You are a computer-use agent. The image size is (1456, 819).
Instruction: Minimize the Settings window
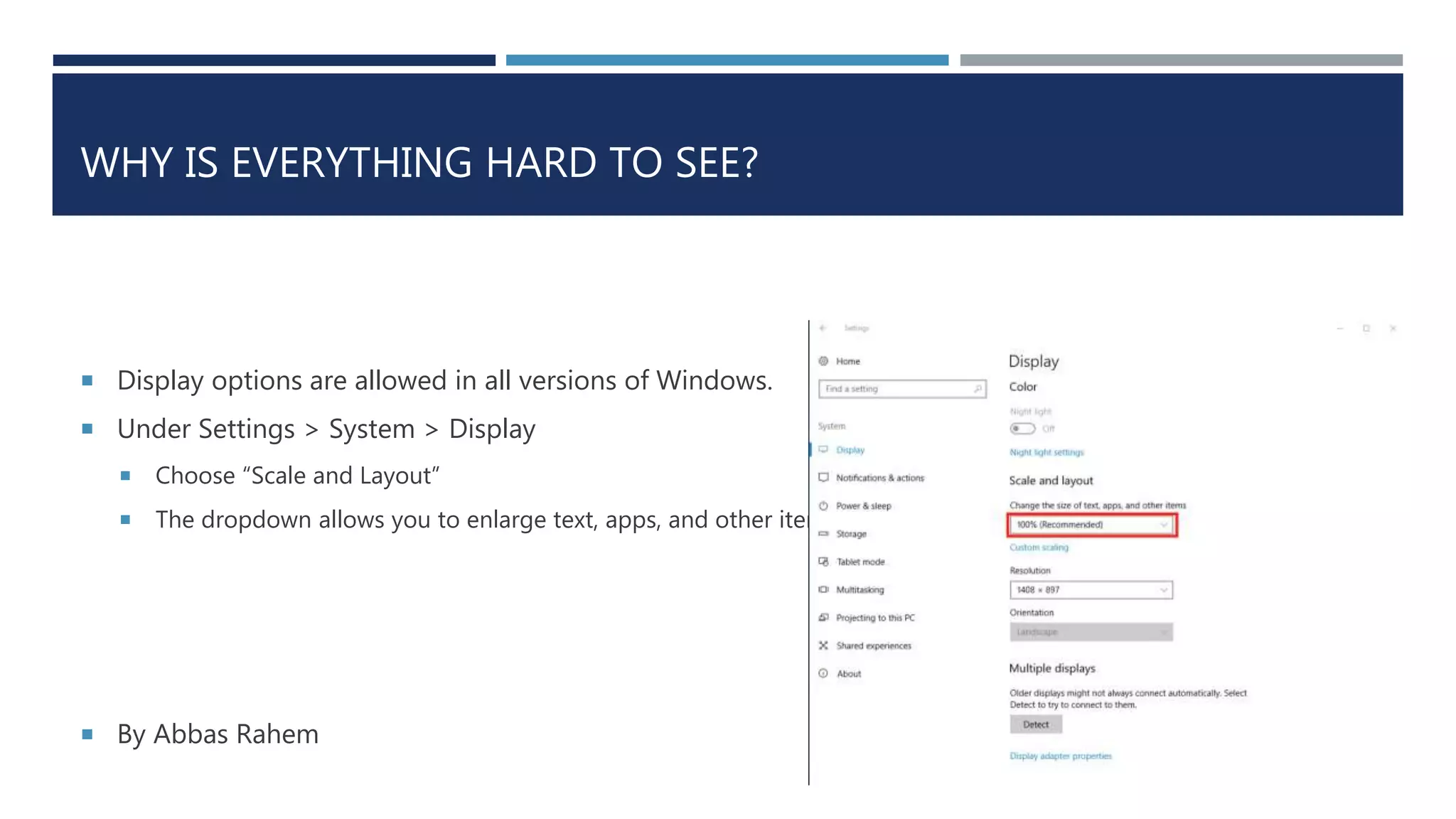click(x=1340, y=328)
